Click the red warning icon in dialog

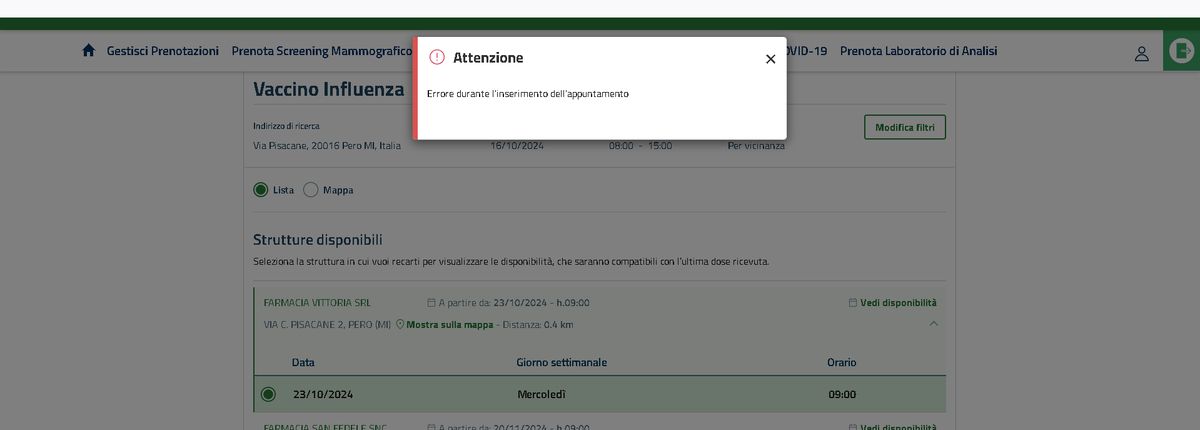coord(436,58)
